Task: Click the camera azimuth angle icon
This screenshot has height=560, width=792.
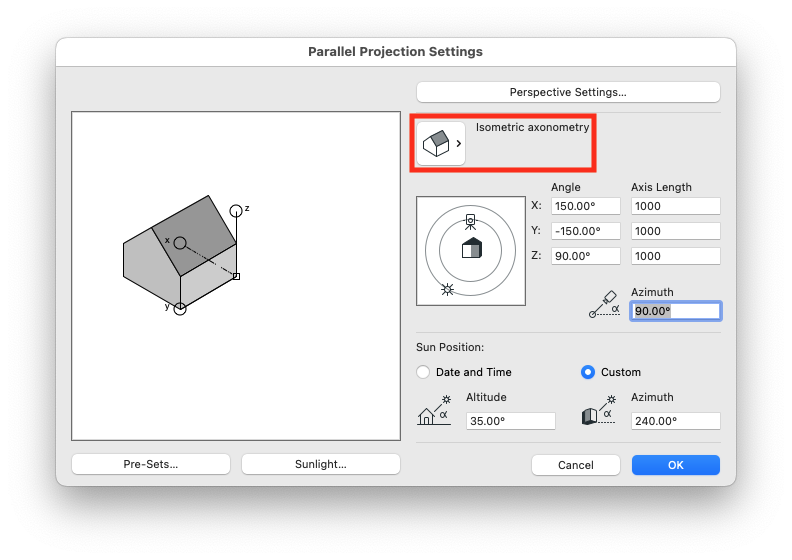Action: (x=604, y=304)
